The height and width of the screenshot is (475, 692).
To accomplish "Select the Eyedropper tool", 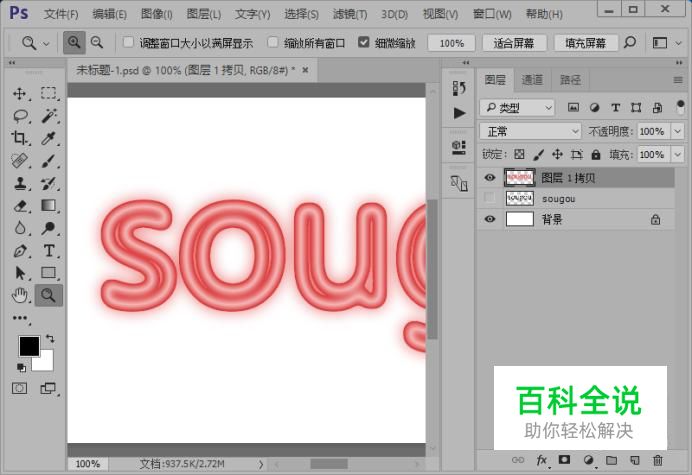I will click(x=49, y=139).
